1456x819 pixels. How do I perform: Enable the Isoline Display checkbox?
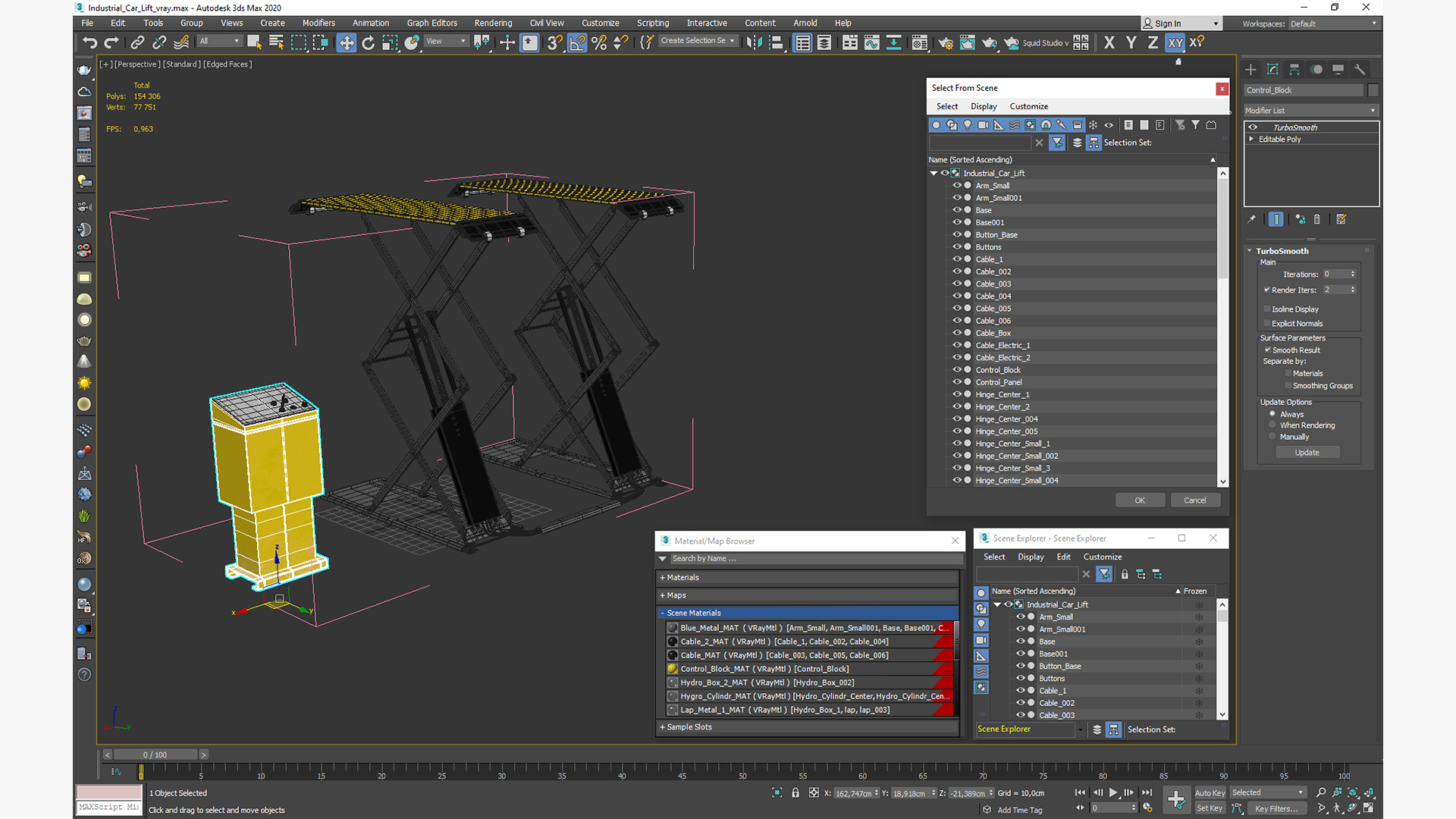pos(1266,309)
